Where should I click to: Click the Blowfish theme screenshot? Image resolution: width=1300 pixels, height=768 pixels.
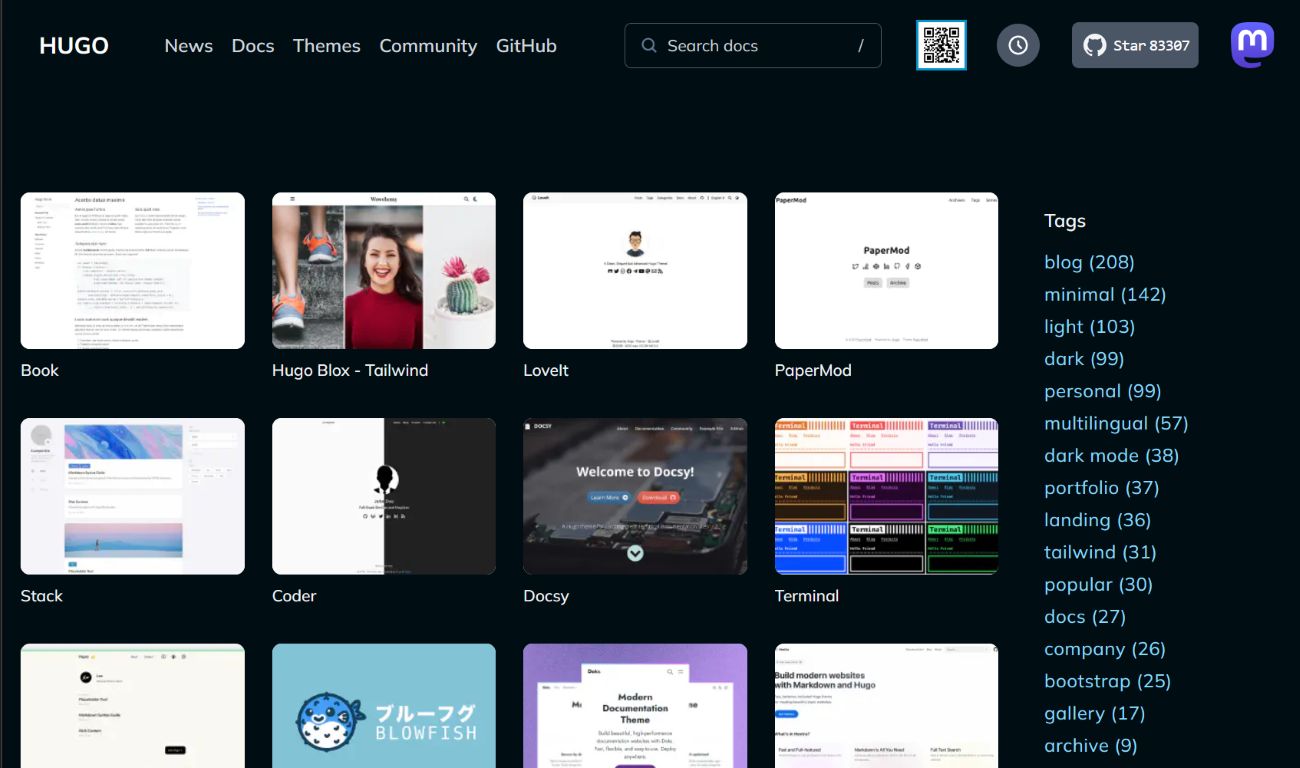pyautogui.click(x=383, y=706)
